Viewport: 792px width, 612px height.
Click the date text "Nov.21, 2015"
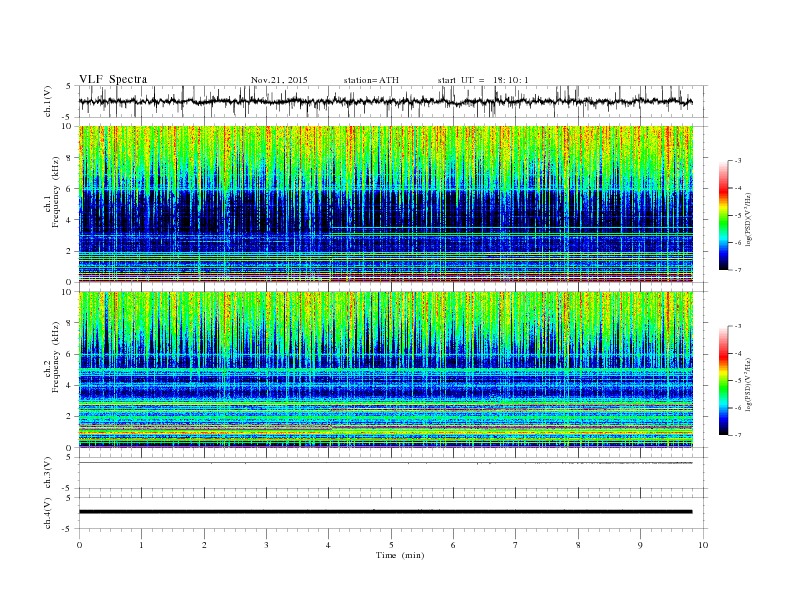pos(279,80)
